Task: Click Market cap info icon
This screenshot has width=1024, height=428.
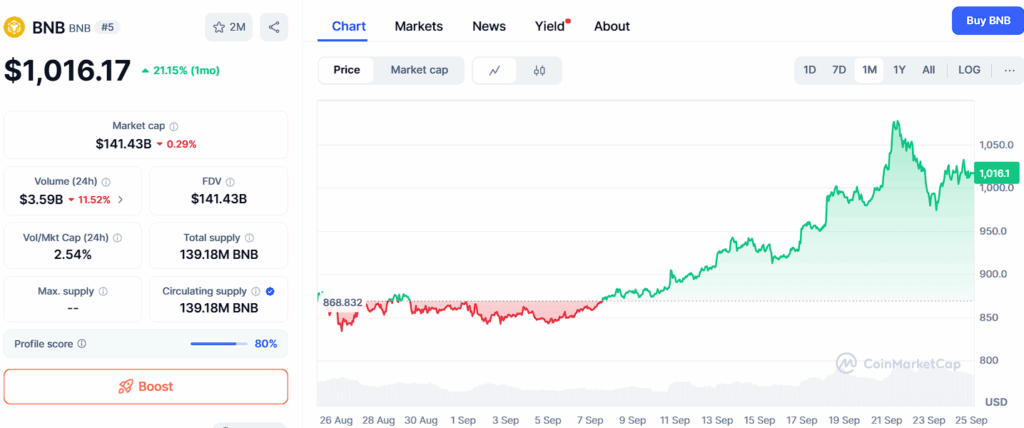Action: point(174,127)
